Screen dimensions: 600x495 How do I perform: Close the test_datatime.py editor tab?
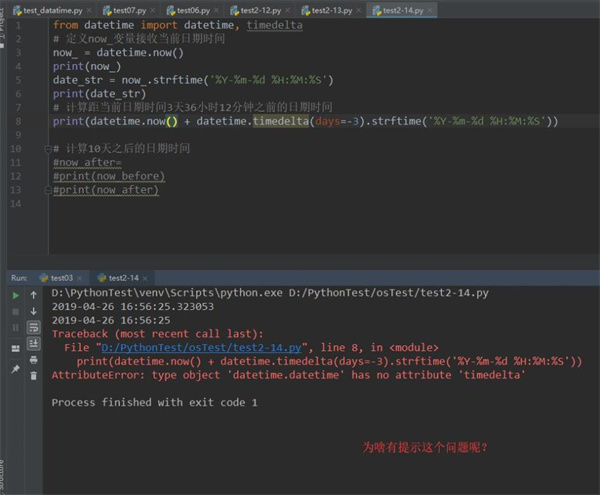89,10
